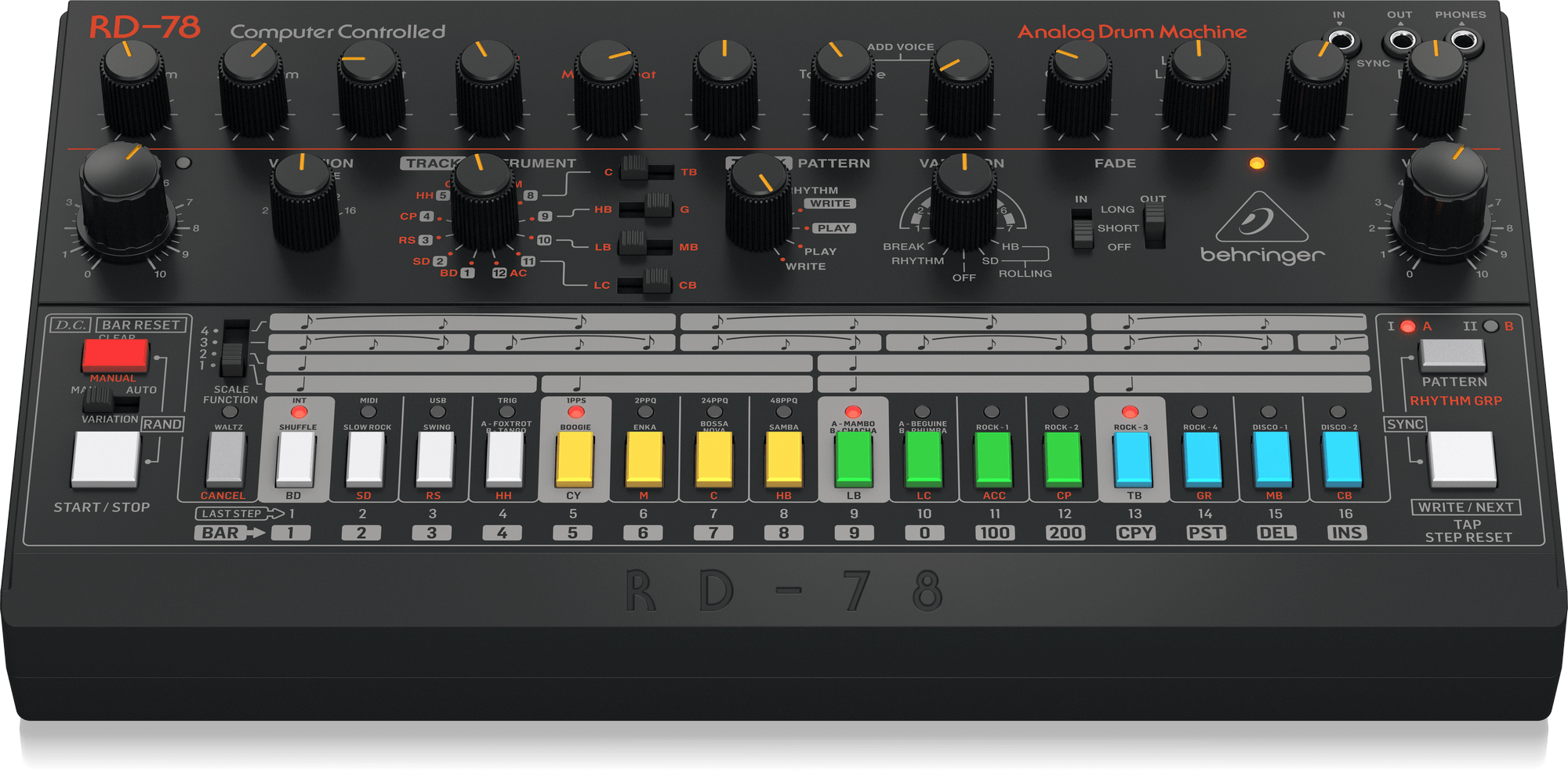Screen dimensions: 1568x771
Task: Tap the green CP step button
Action: pos(1063,460)
